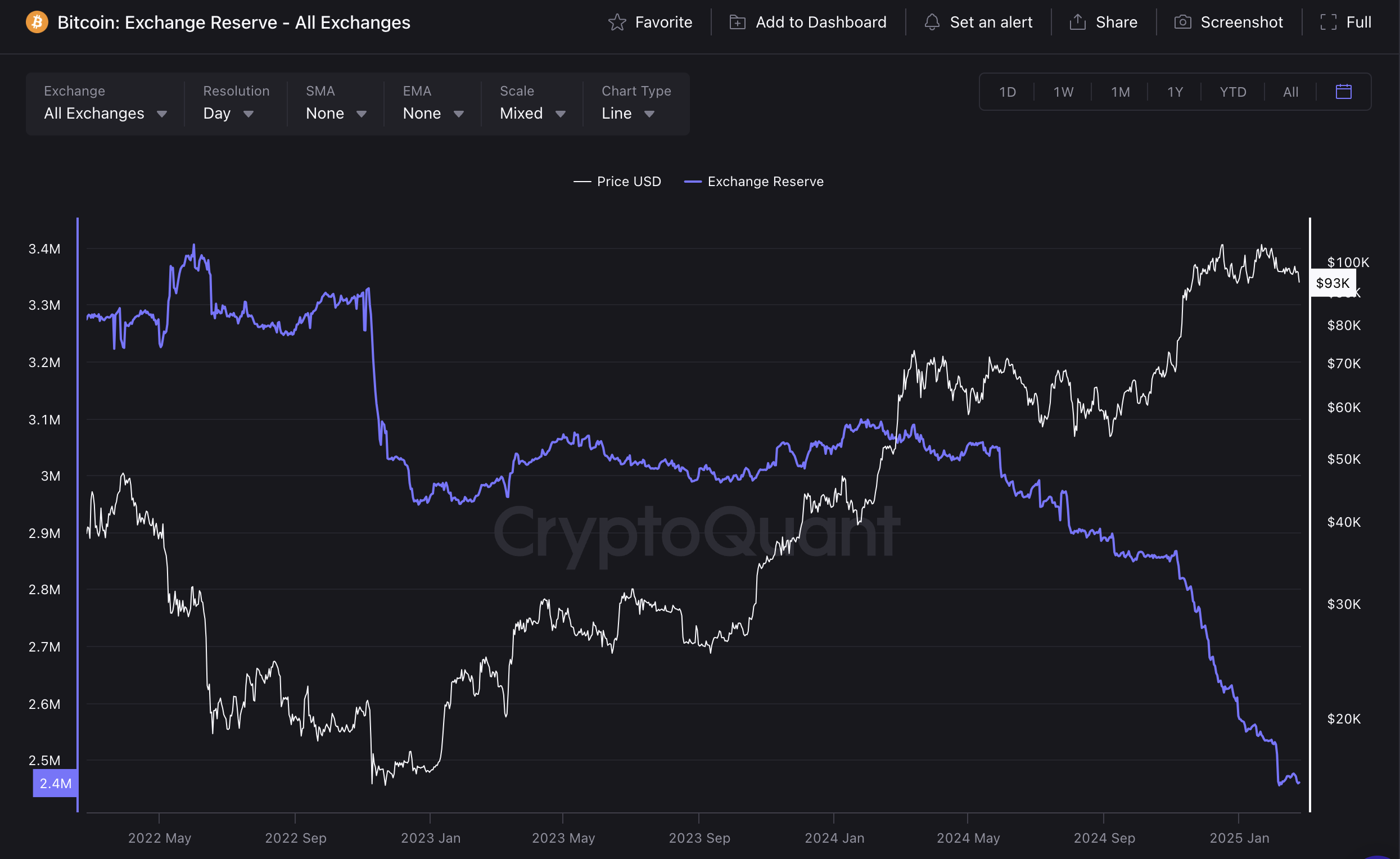Click the Favorite star icon
The width and height of the screenshot is (1400, 859).
coord(617,22)
